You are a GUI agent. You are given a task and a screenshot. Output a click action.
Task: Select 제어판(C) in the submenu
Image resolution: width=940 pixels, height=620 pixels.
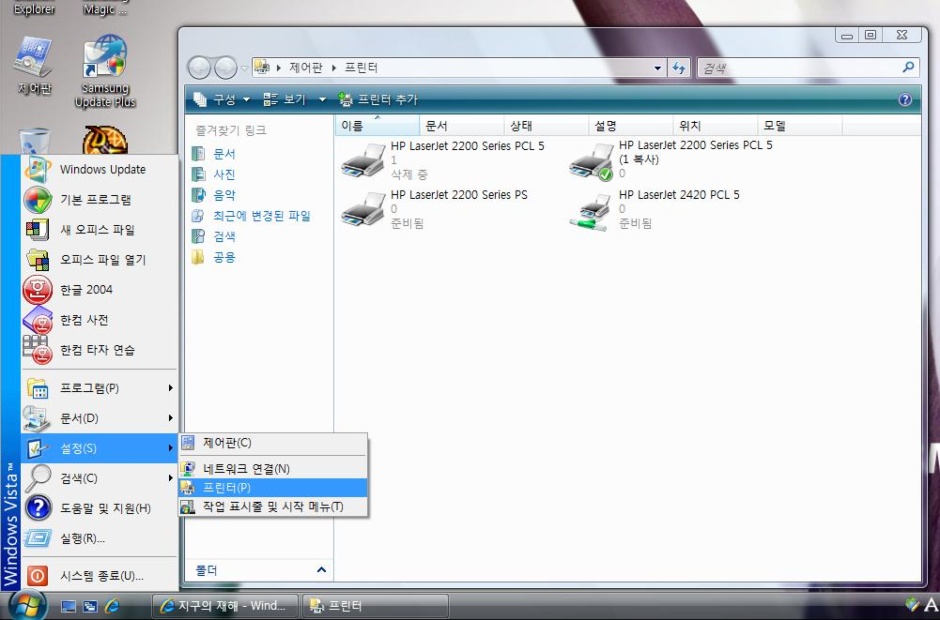(x=273, y=443)
